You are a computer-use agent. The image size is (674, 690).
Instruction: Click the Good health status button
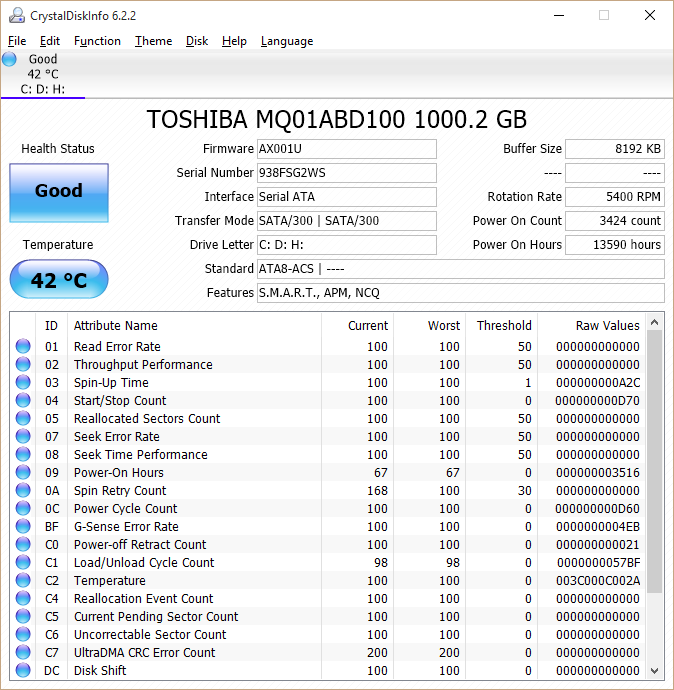59,193
